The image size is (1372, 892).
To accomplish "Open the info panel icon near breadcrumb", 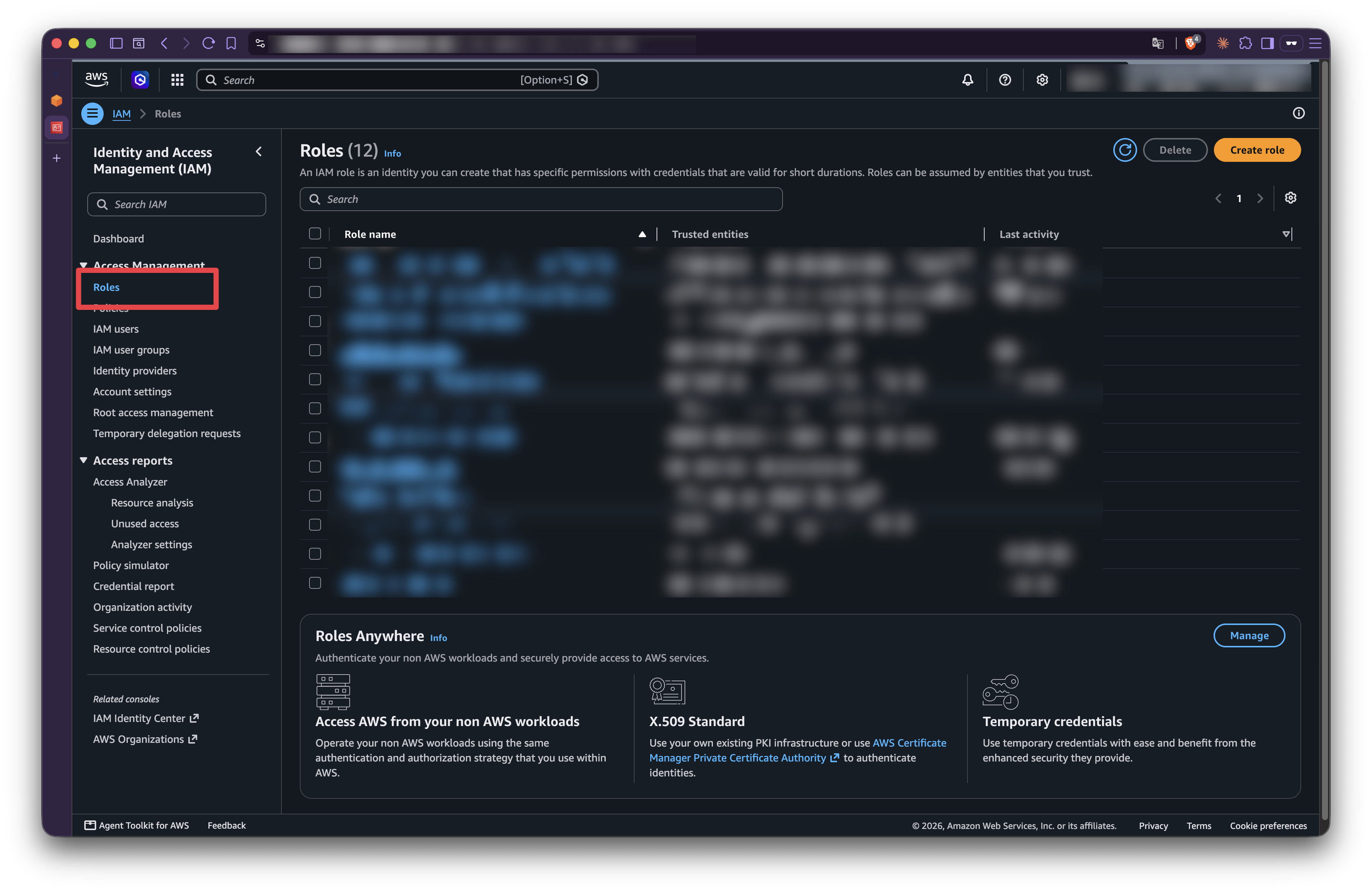I will click(1298, 113).
